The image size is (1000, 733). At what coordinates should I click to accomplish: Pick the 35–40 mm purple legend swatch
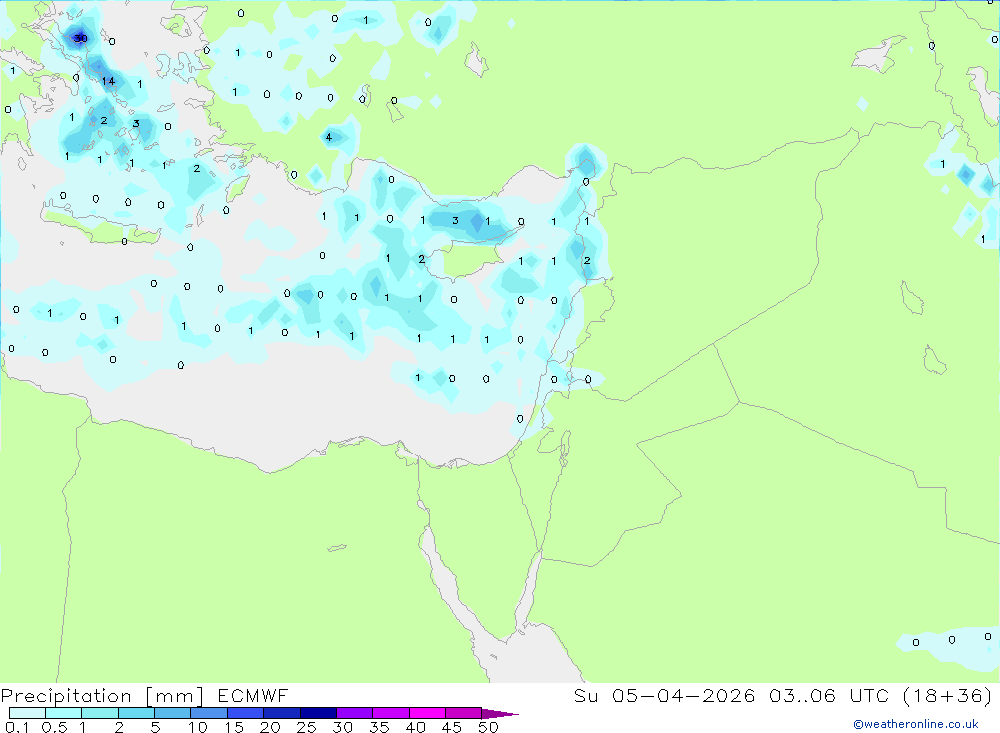click(390, 713)
